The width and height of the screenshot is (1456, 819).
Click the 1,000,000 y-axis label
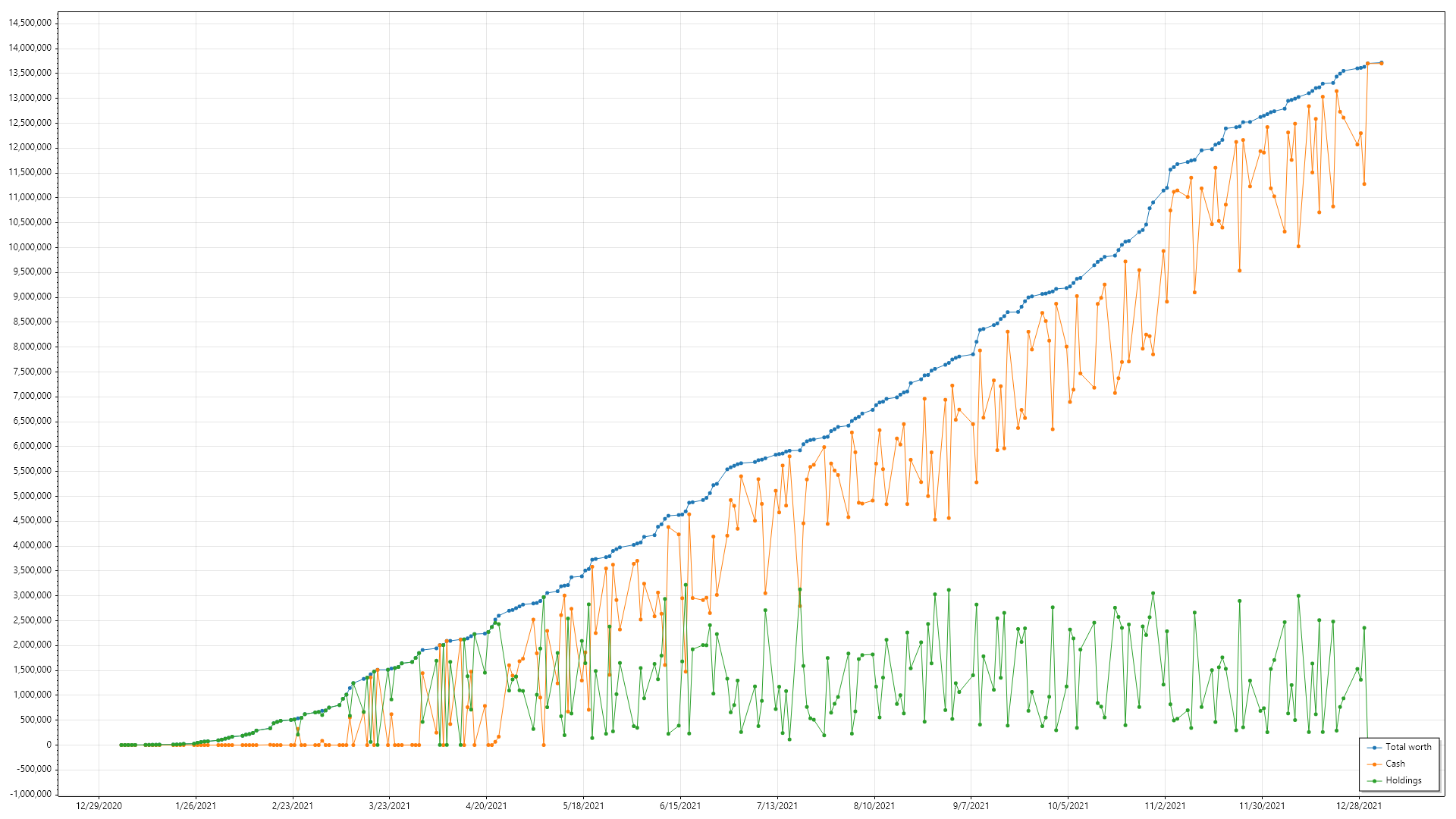[x=33, y=695]
